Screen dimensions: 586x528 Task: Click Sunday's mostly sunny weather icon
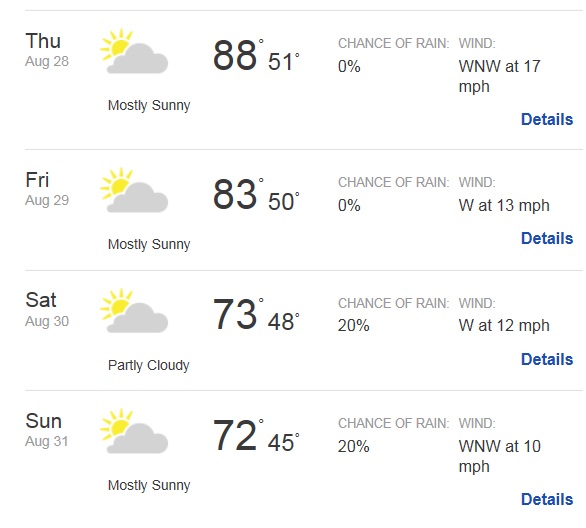pos(134,431)
